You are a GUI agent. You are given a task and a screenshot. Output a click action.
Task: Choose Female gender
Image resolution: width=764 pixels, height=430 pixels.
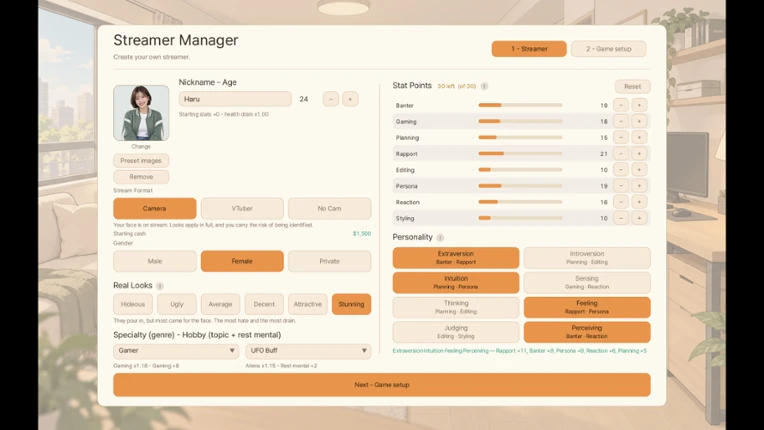point(242,261)
